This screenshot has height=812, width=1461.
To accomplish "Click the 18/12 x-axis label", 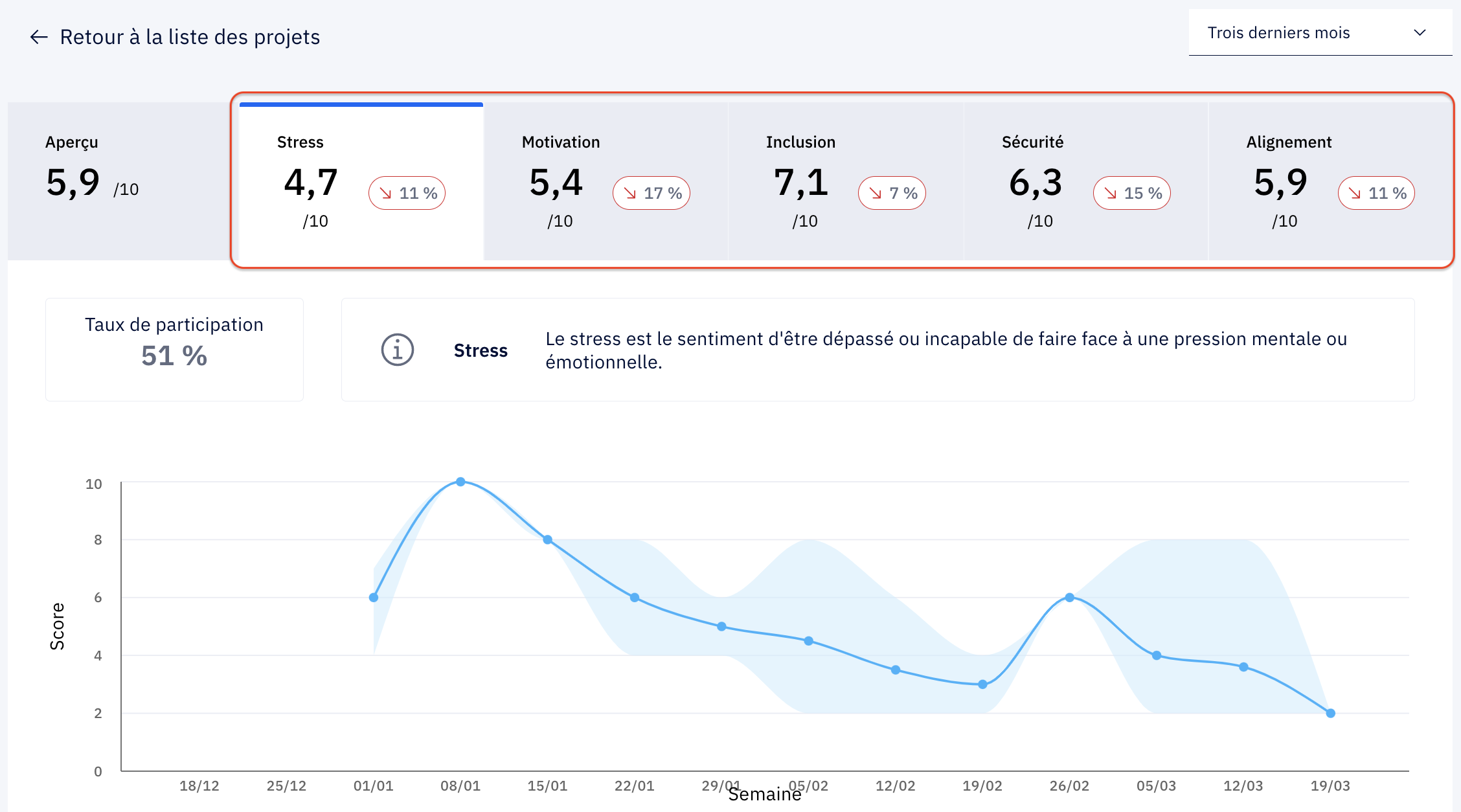I will [x=199, y=785].
